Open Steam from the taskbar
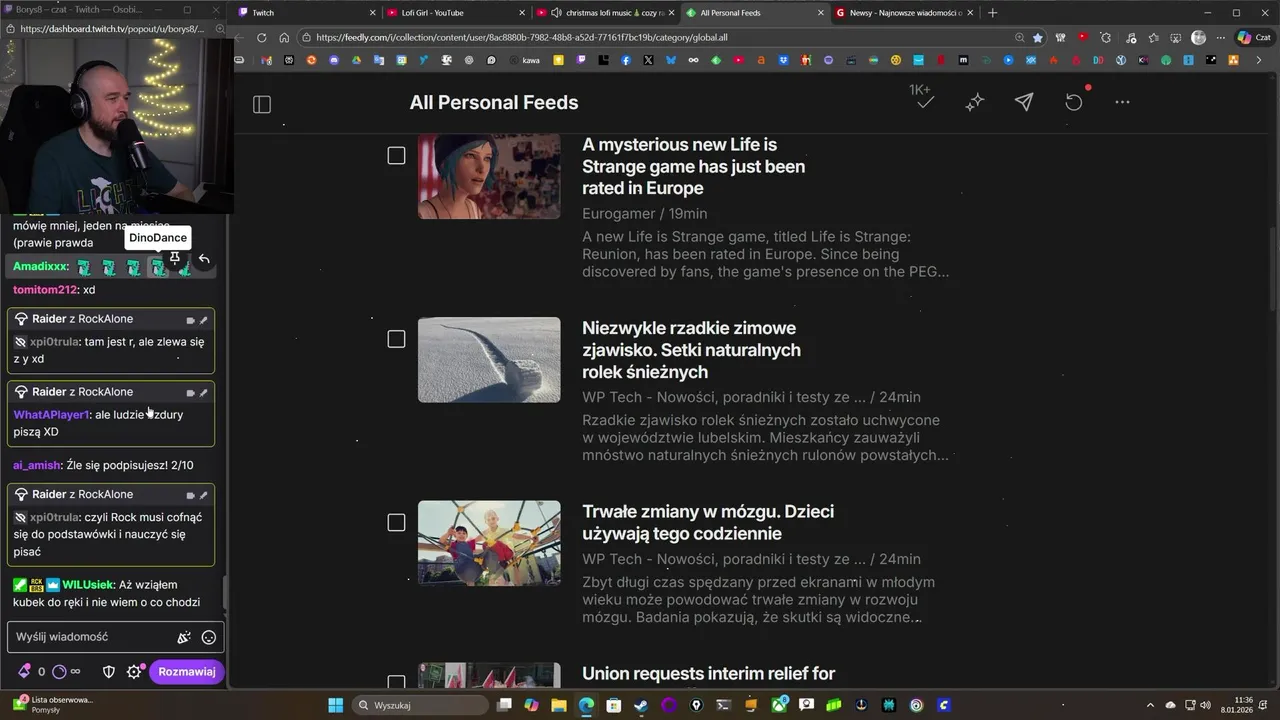Screen dimensions: 1280x720 click(641, 705)
